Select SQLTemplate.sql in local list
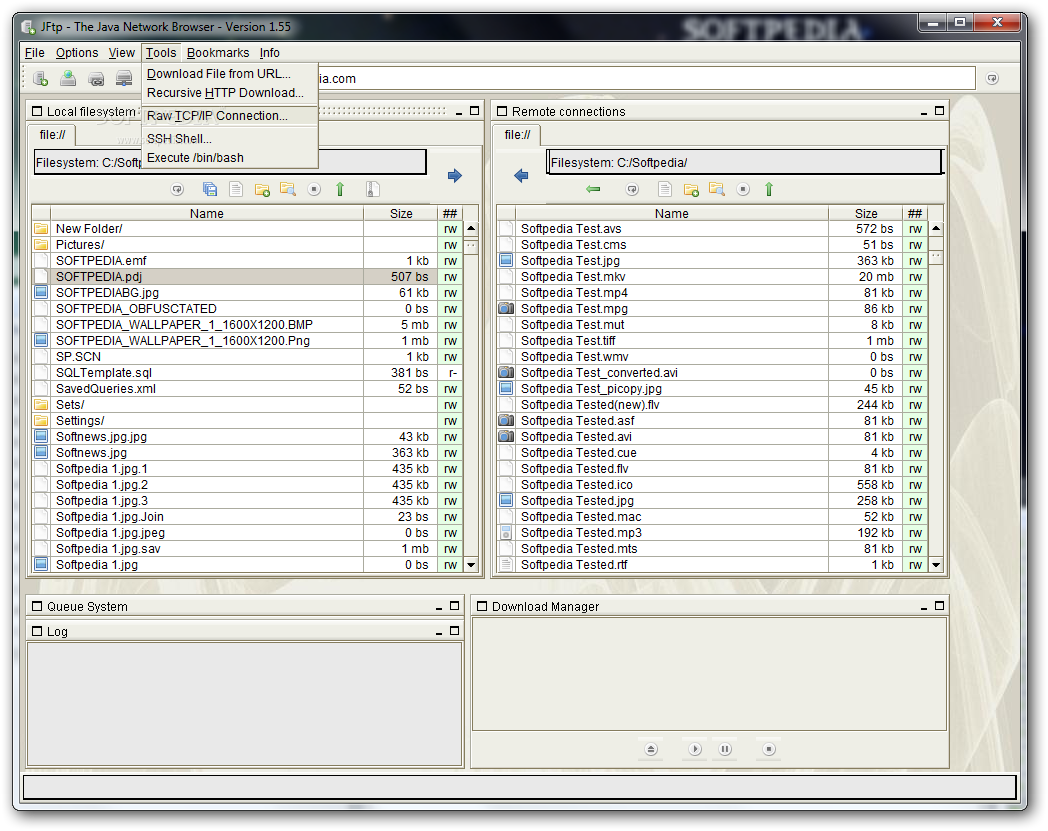The width and height of the screenshot is (1048, 831). [246, 373]
